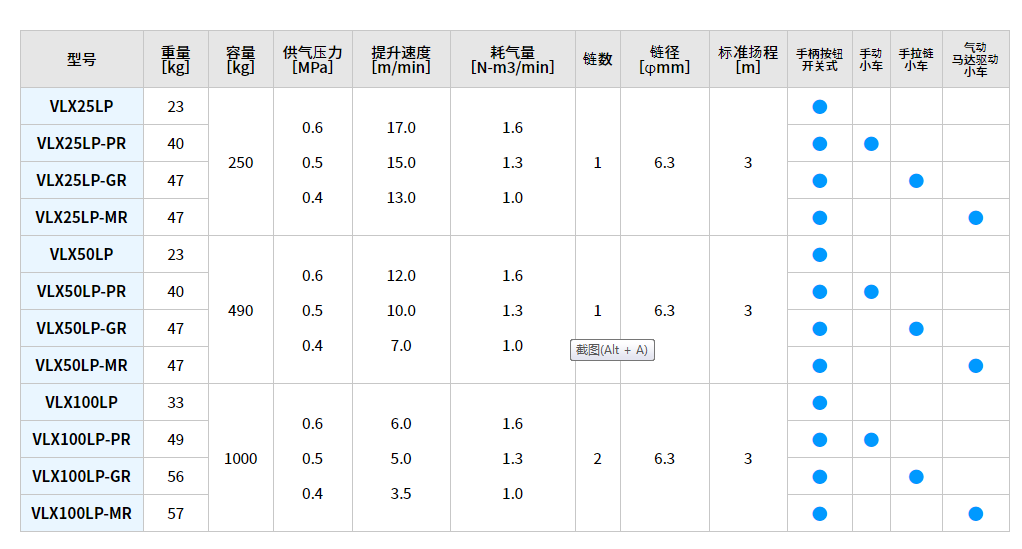Viewport: 1022px width, 549px height.
Task: Click the 手动小车 dot in VLX50LP-PR row
Action: [x=871, y=291]
